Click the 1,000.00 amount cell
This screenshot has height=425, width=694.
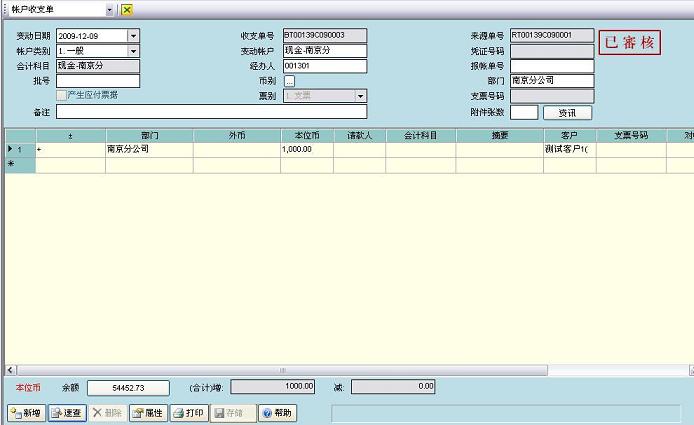coord(306,149)
